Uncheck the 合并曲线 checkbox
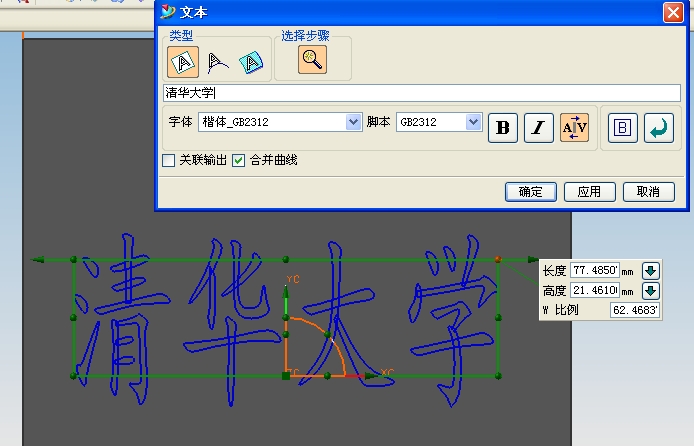 coord(239,160)
